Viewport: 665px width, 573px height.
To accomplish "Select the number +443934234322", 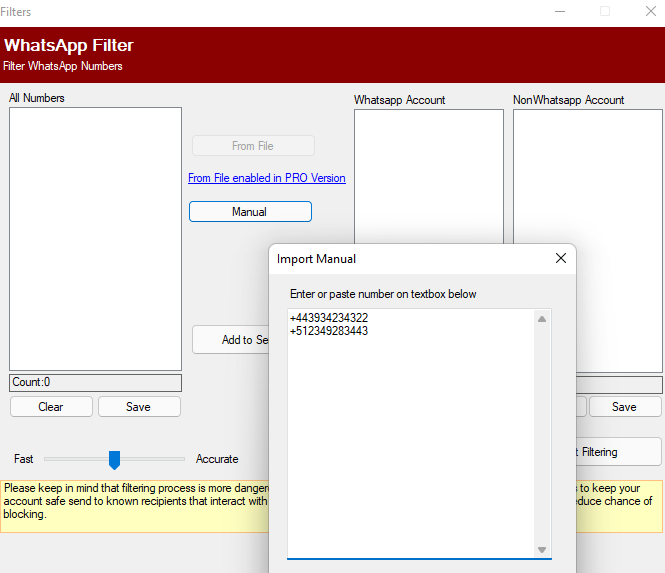I will pos(329,318).
